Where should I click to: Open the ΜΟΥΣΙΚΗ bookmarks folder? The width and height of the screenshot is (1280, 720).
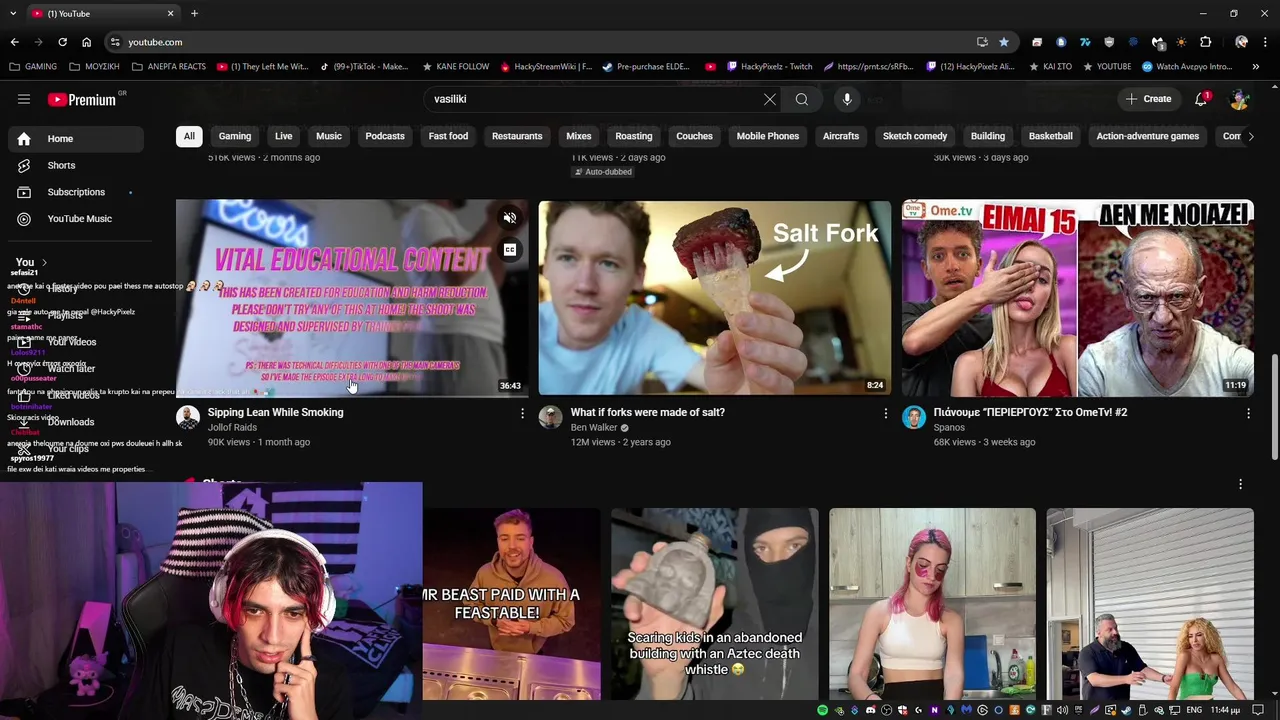tap(94, 67)
